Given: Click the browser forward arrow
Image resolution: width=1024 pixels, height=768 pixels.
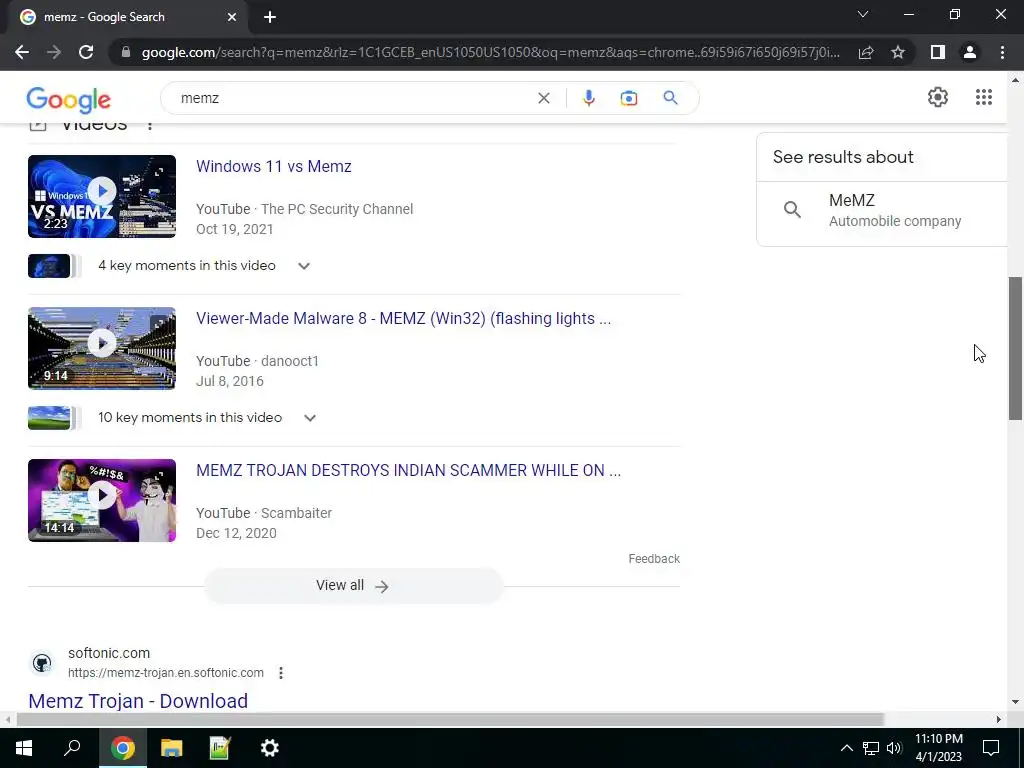Looking at the screenshot, I should 54,52.
